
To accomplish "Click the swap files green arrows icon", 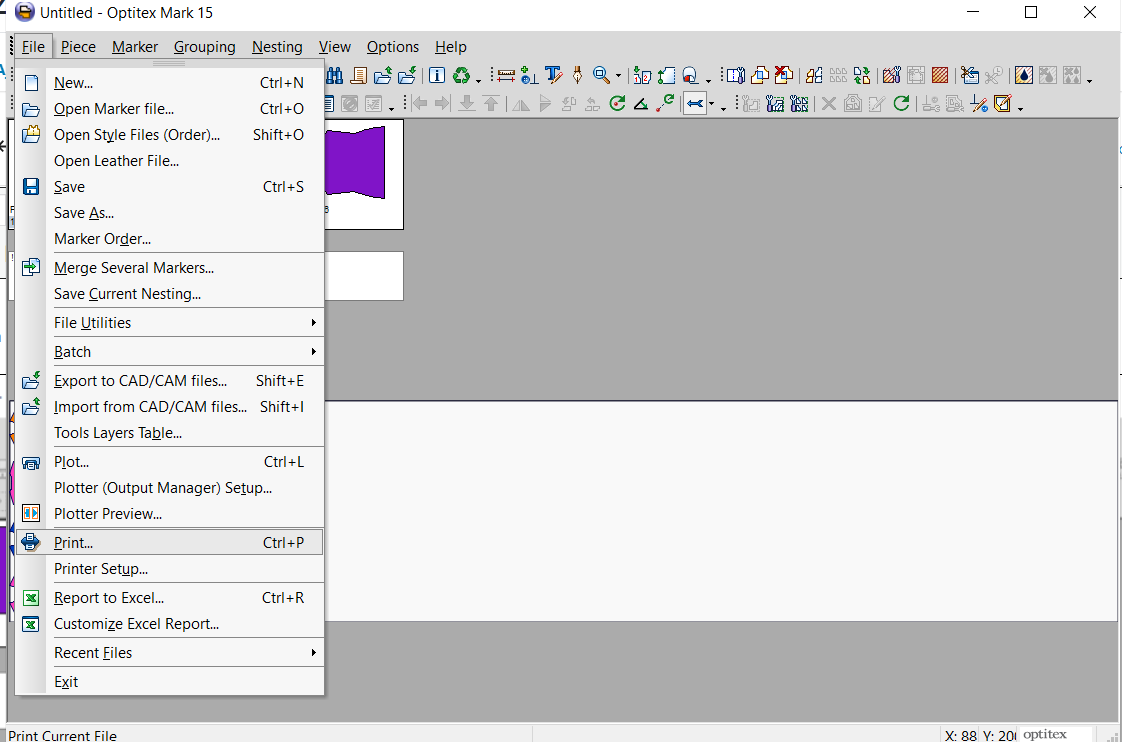I will point(862,75).
